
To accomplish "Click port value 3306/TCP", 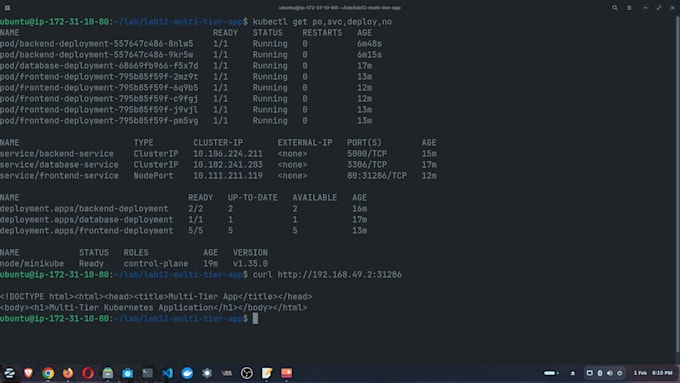I will (367, 164).
